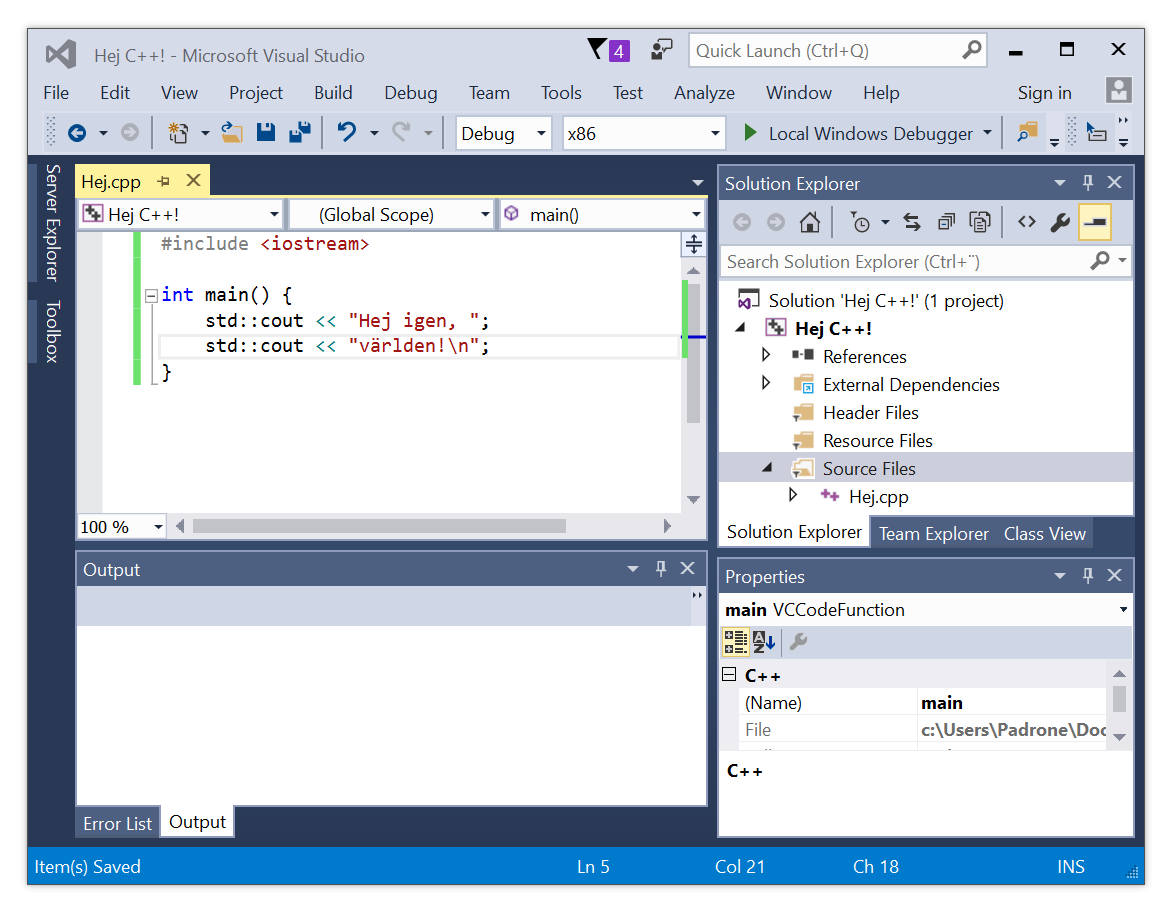The height and width of the screenshot is (912, 1171).
Task: Click the editor vertical scrollbar thumb
Action: pos(693,353)
